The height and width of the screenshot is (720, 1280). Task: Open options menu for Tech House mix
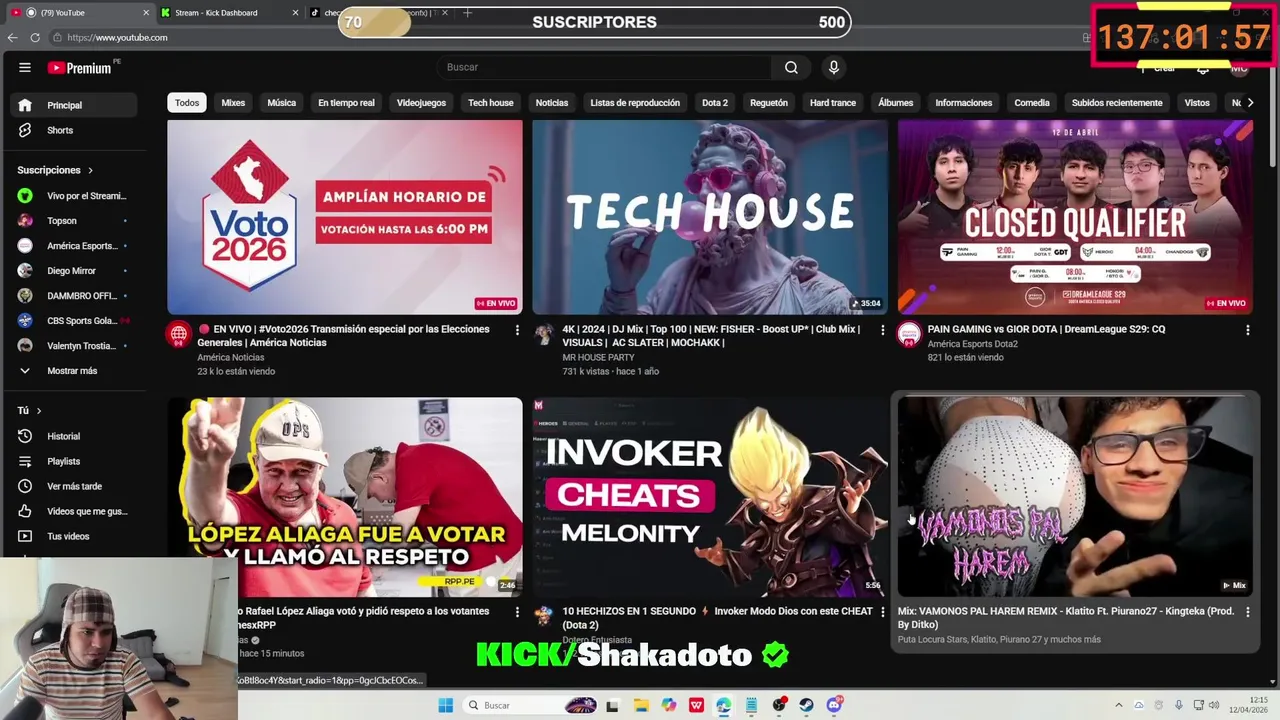point(882,330)
